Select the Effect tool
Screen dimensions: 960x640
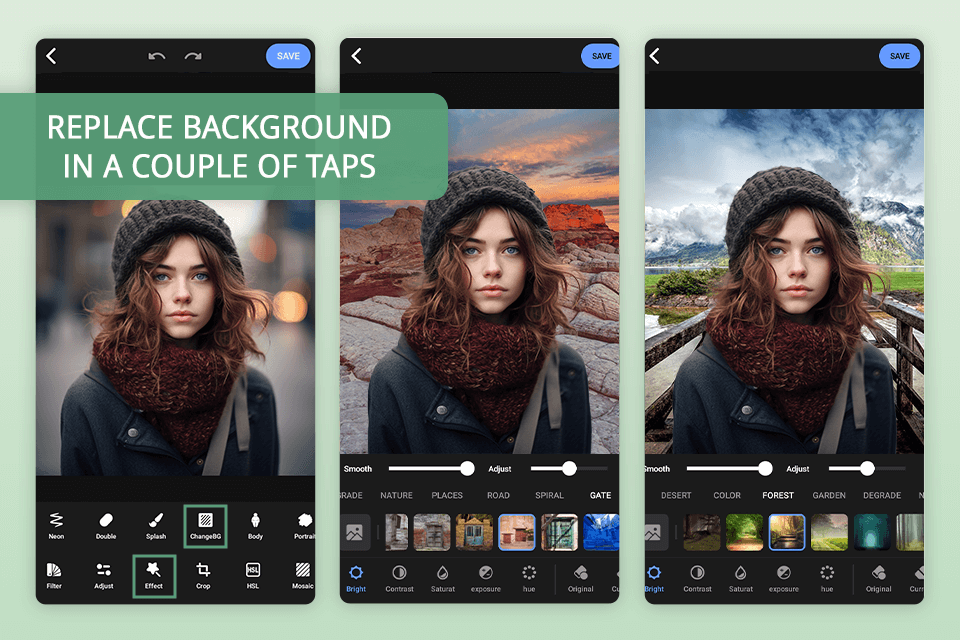pyautogui.click(x=154, y=576)
